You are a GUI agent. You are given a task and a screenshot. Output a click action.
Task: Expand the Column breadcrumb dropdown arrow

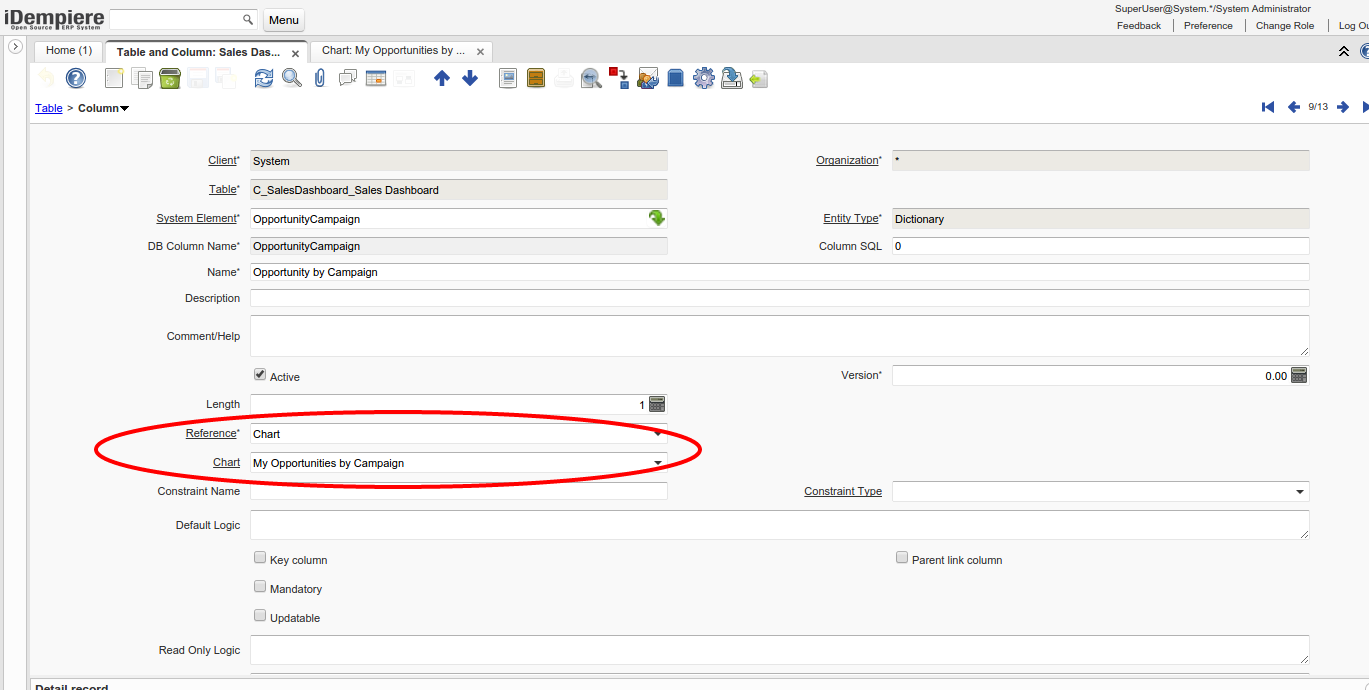[x=124, y=108]
